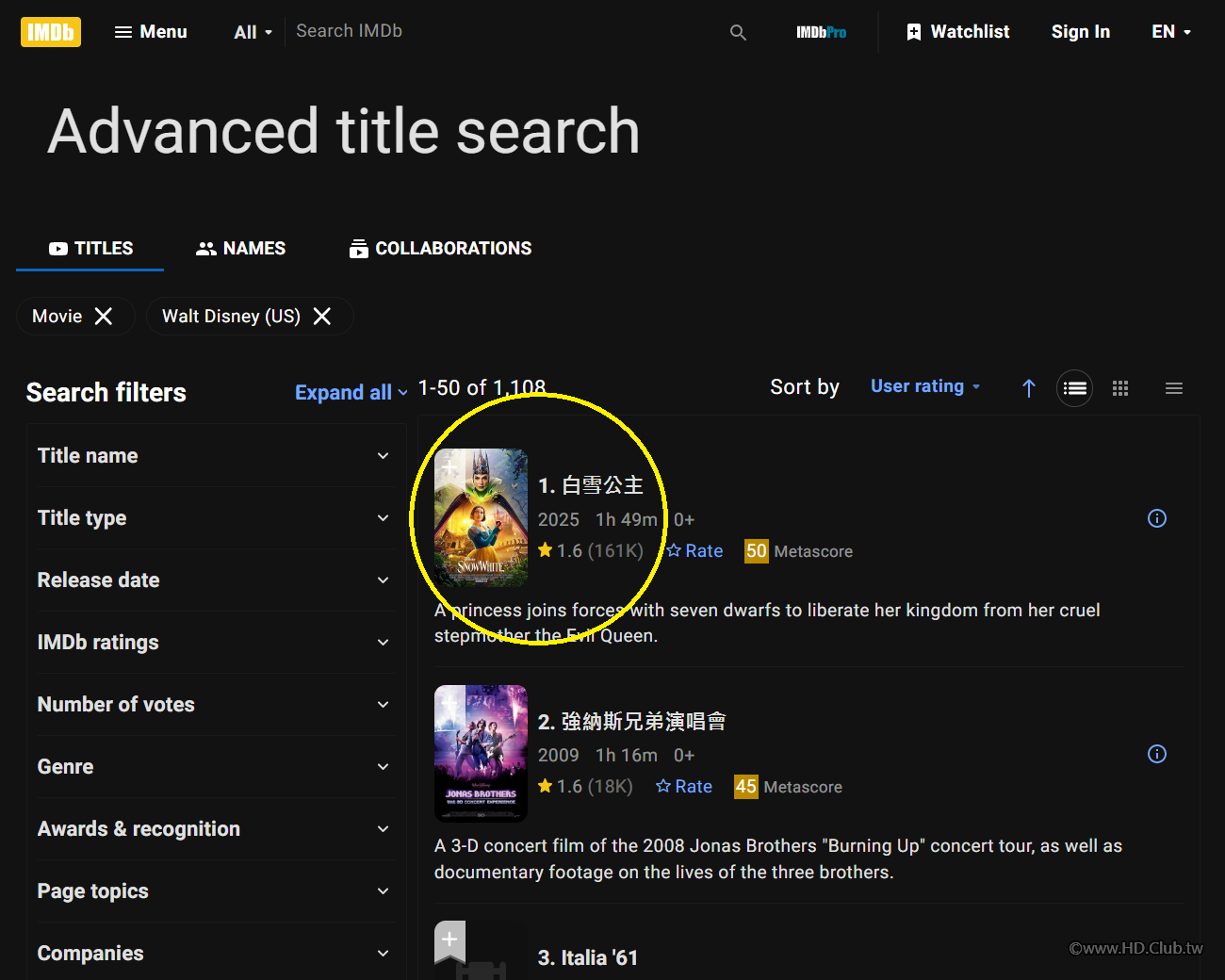The image size is (1225, 980).
Task: Open title 1. 白雪公主
Action: 591,485
